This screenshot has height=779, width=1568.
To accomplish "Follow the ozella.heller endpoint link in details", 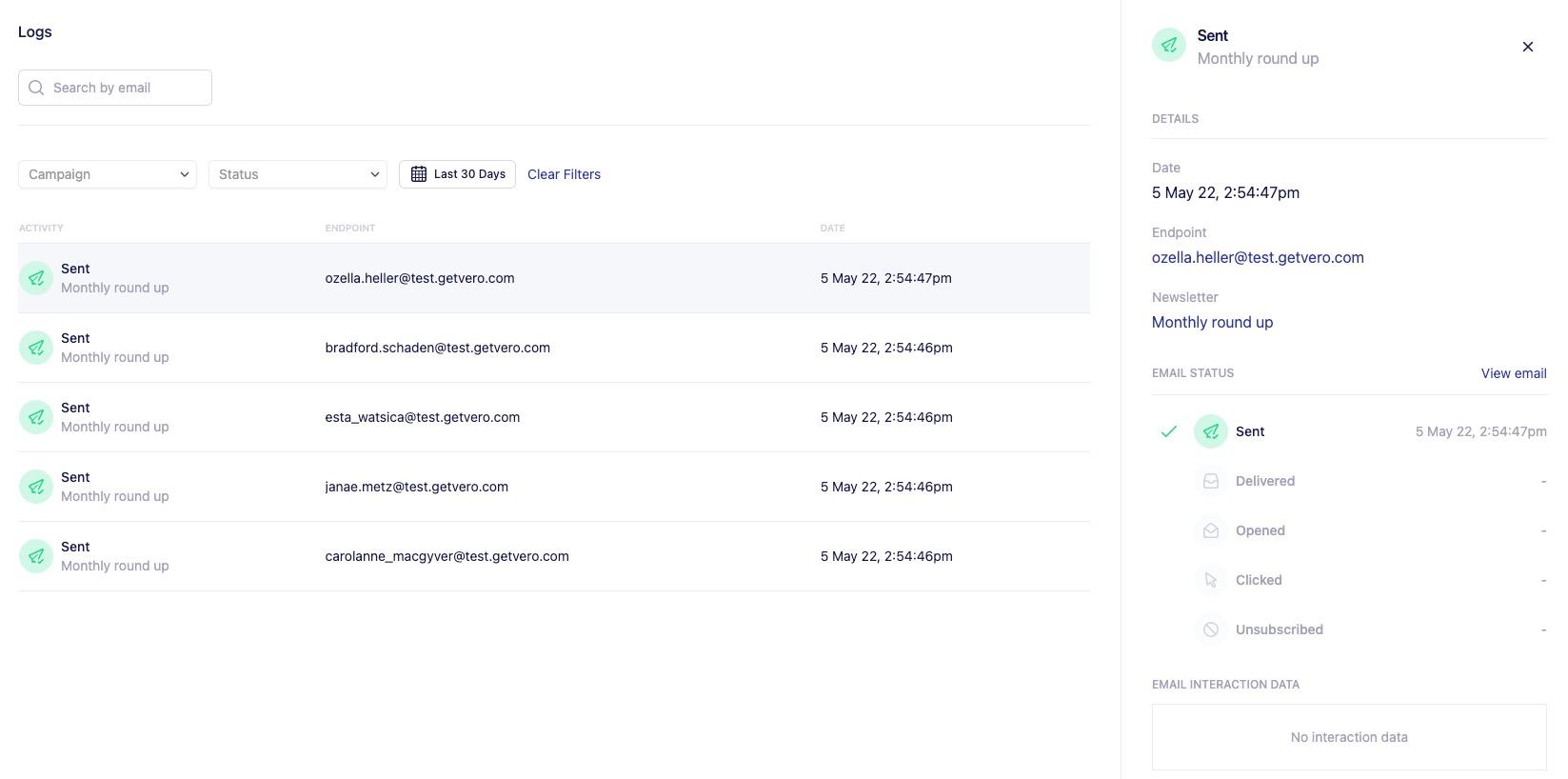I will 1257,257.
